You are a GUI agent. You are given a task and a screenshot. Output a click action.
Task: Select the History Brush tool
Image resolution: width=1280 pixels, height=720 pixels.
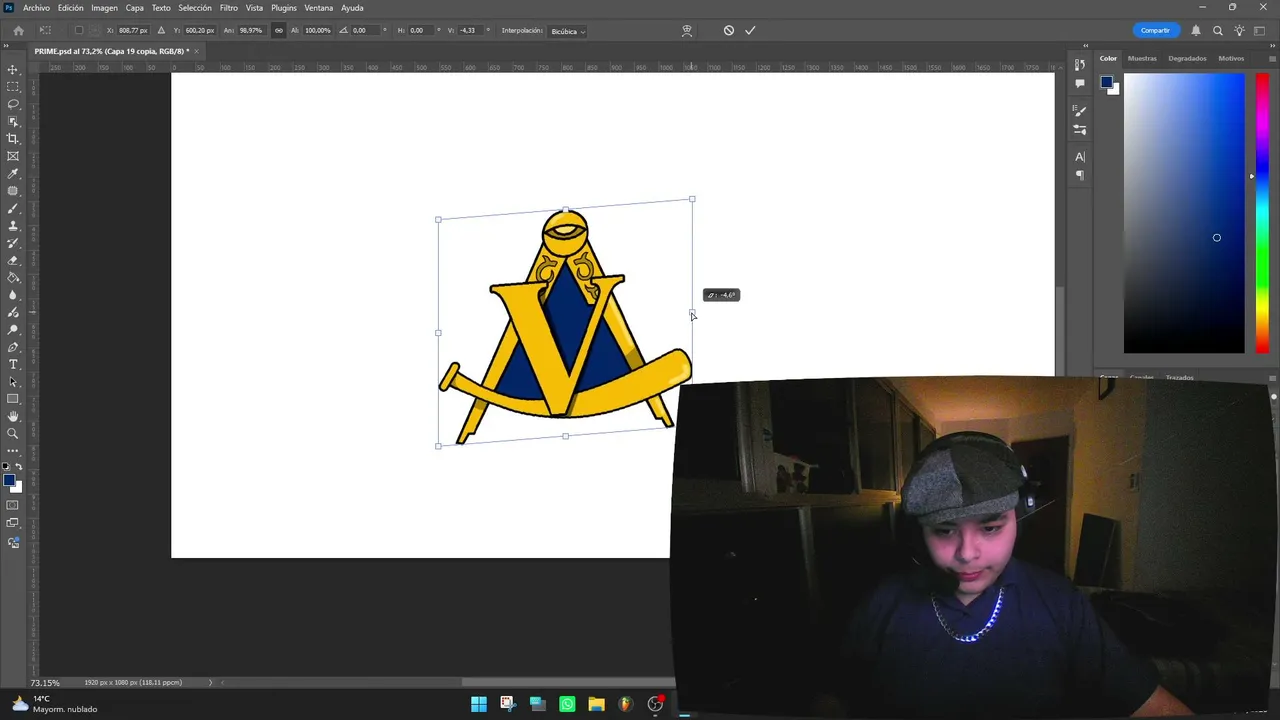coord(13,243)
